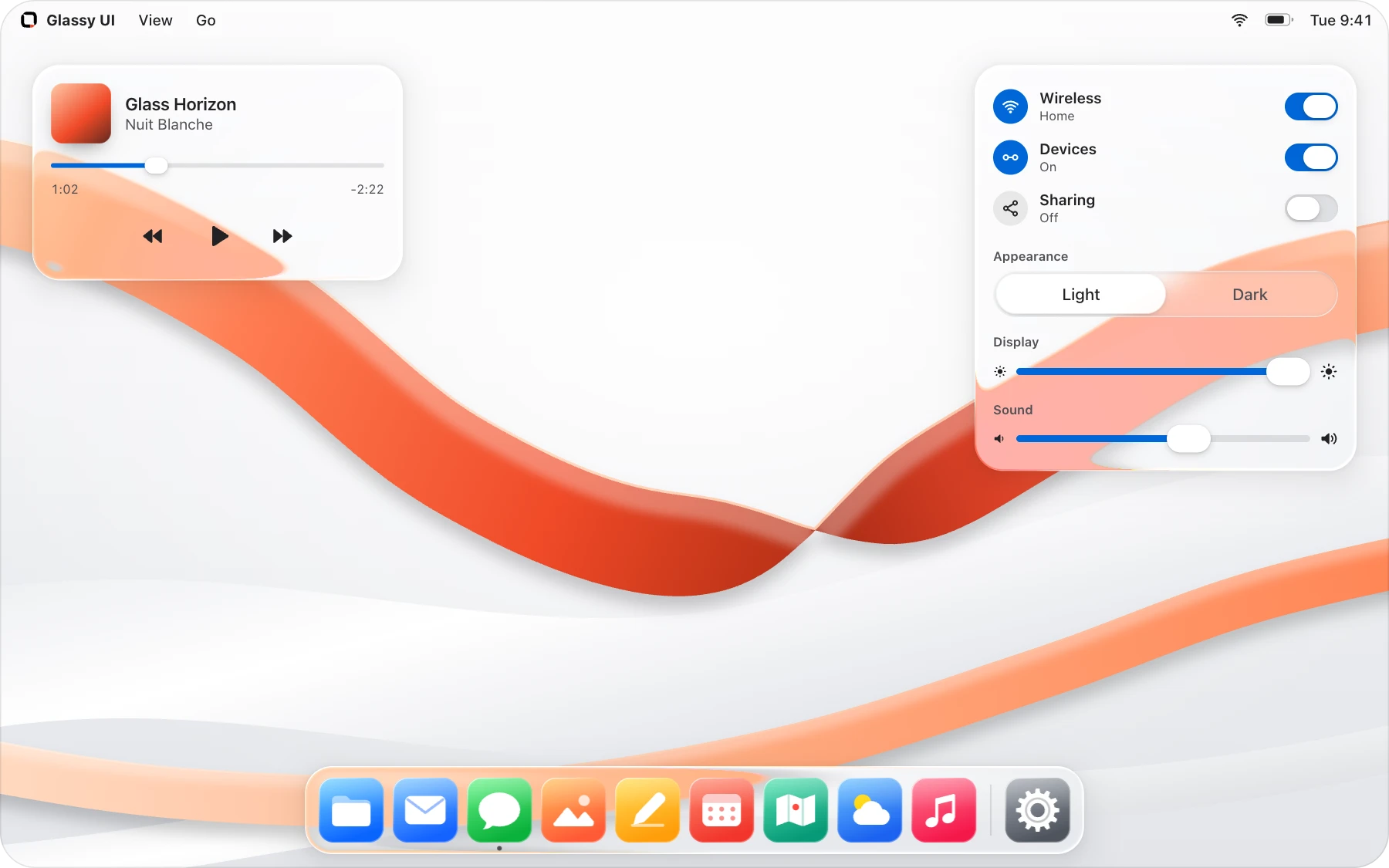Click the Nuit Blanche artist name

point(169,125)
